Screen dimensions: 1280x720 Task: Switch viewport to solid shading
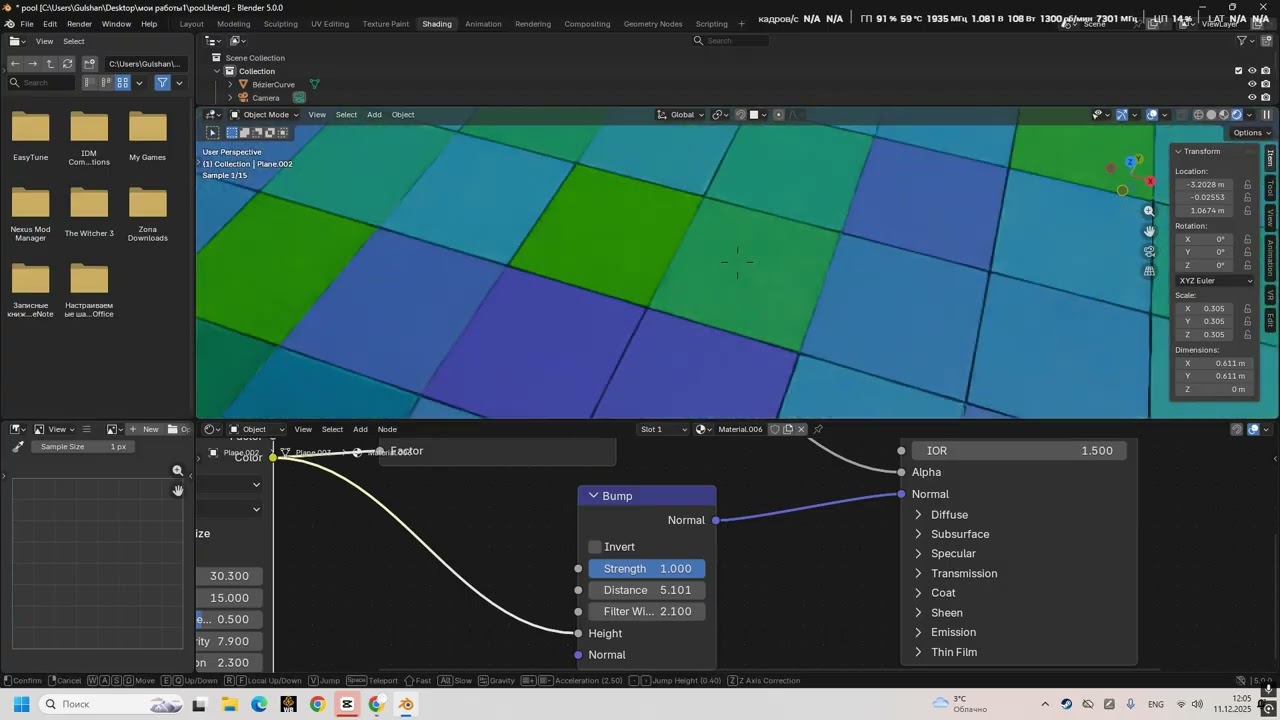coord(1211,115)
